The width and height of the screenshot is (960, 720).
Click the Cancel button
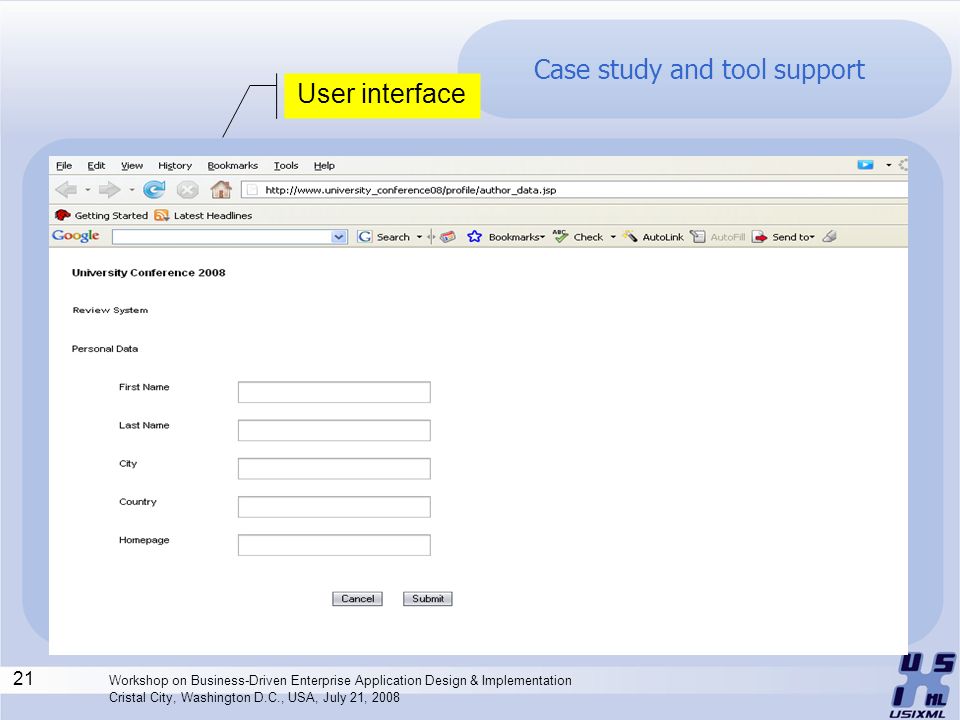point(358,599)
